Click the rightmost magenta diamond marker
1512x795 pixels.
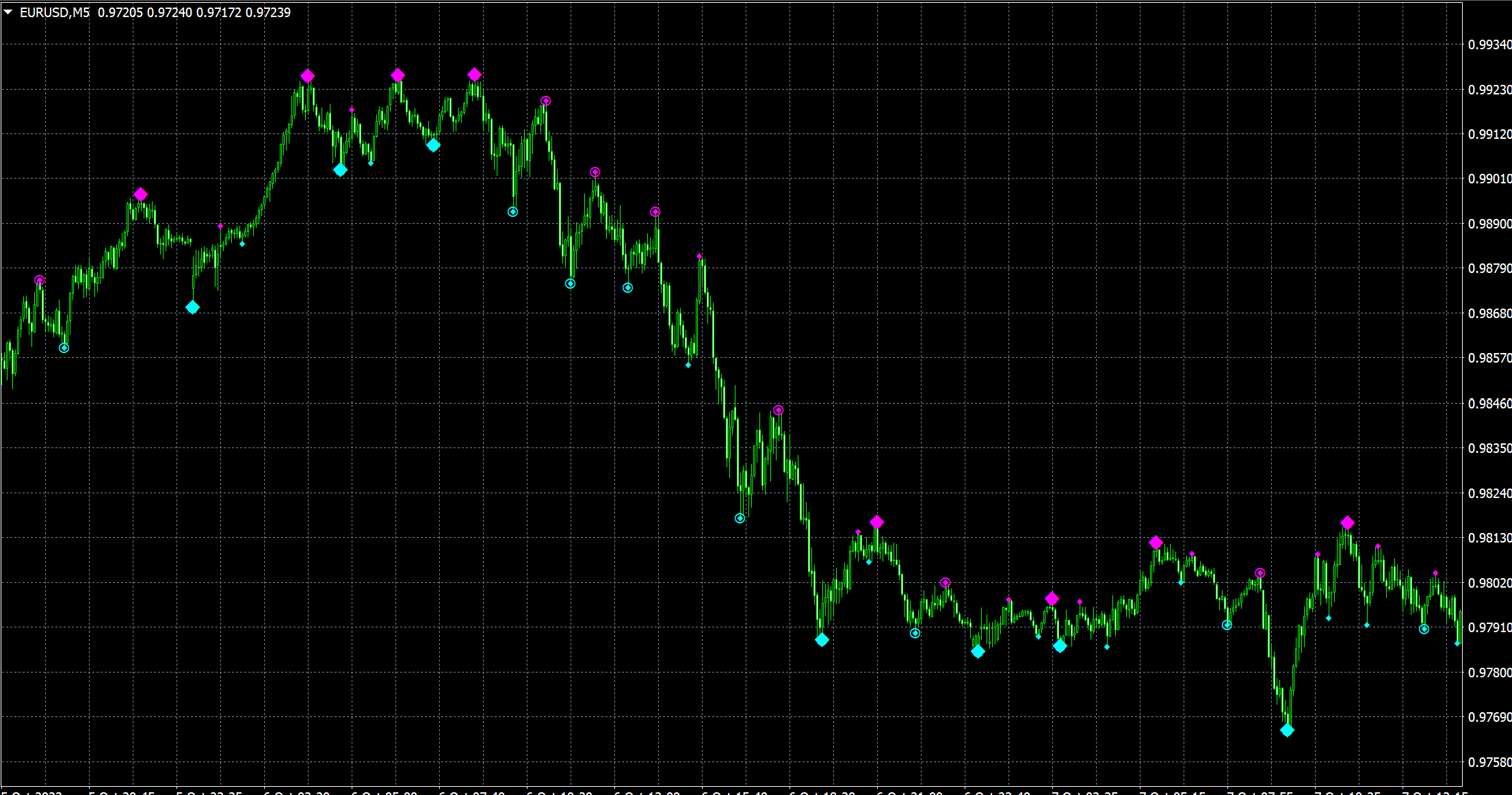(x=1347, y=523)
